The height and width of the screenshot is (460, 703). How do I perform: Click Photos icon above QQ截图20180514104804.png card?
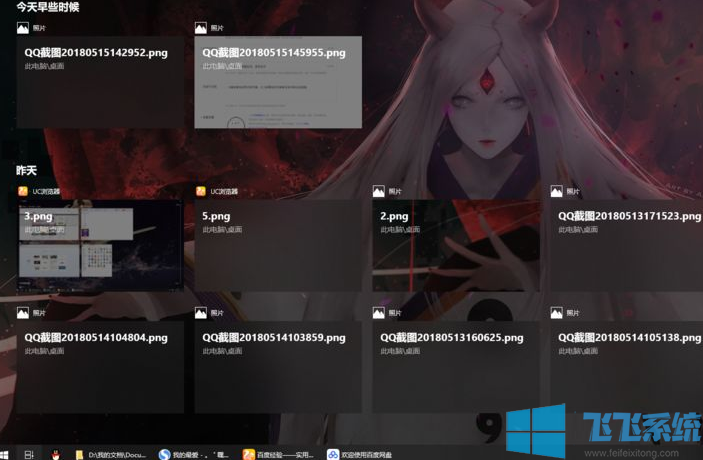pyautogui.click(x=23, y=313)
